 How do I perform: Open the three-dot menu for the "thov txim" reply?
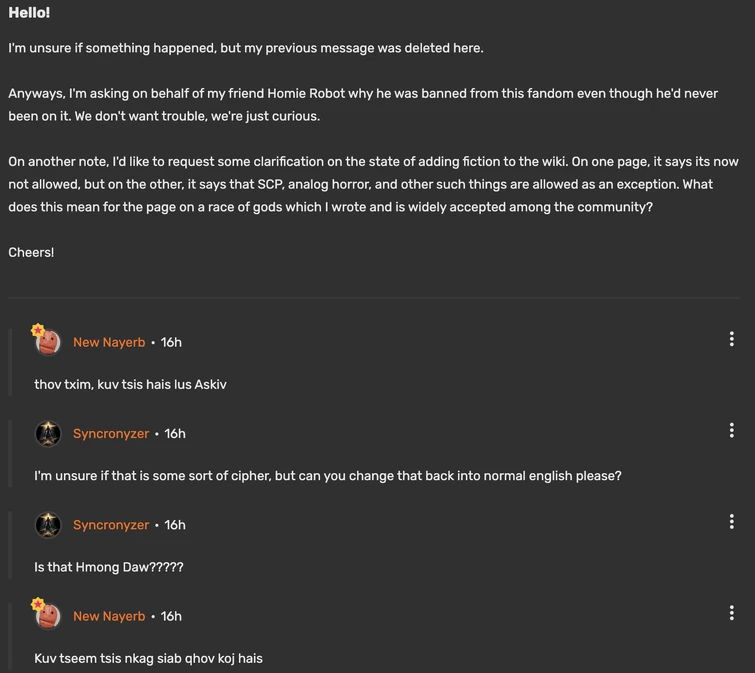point(731,339)
